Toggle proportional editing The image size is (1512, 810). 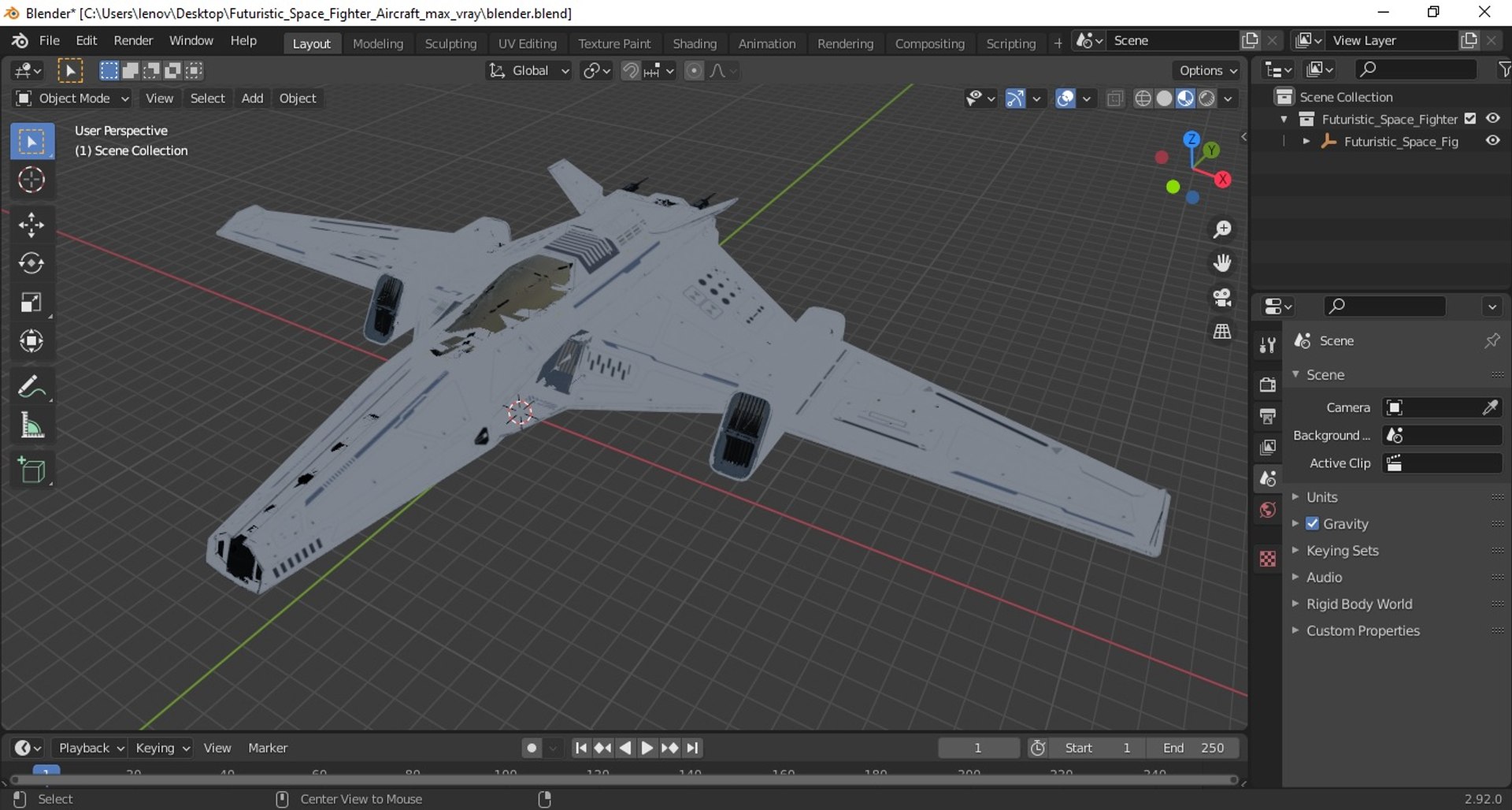[x=694, y=71]
